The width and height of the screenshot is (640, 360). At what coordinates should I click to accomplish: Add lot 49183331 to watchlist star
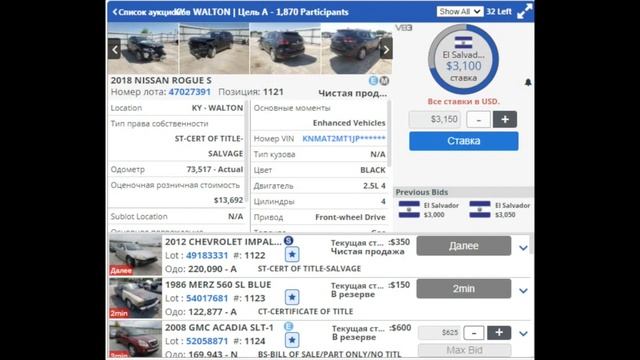point(292,255)
